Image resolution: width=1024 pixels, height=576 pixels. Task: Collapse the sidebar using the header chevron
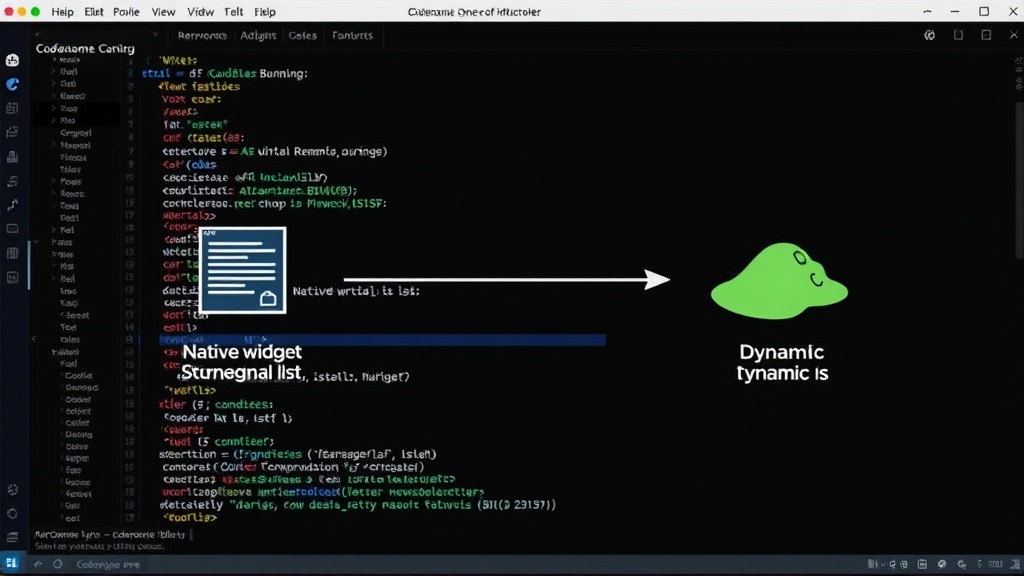[155, 35]
